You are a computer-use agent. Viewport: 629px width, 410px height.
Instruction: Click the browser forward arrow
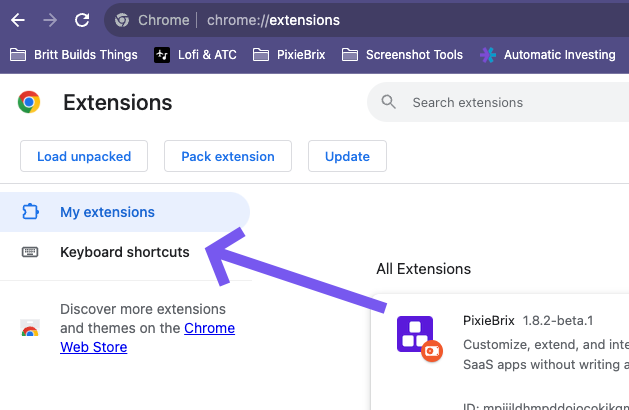point(50,19)
